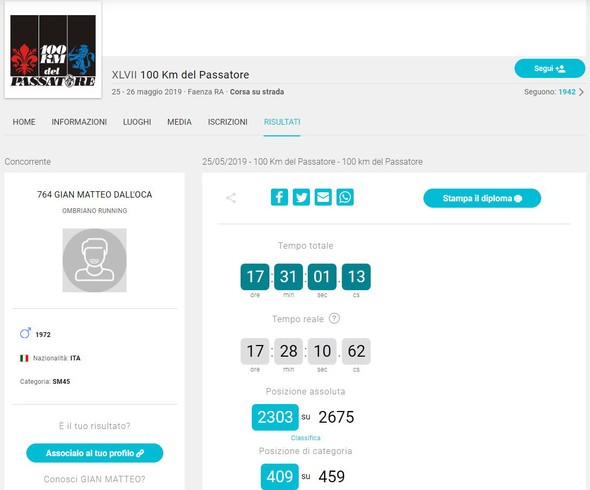Open the HOME tab
Viewport: 590px width, 490px height.
(x=24, y=122)
